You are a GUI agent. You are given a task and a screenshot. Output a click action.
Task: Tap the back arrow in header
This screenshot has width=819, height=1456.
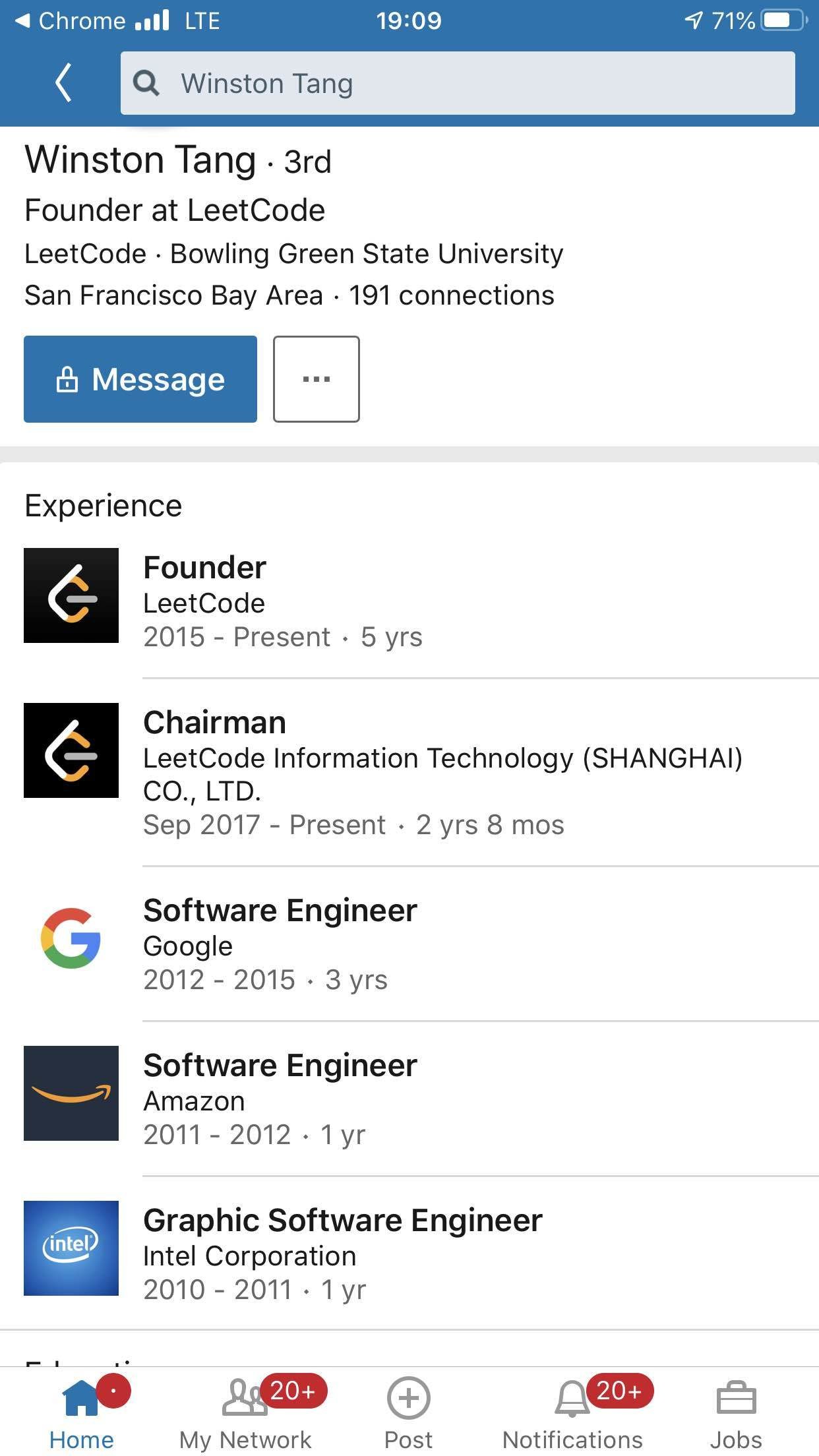click(x=63, y=83)
